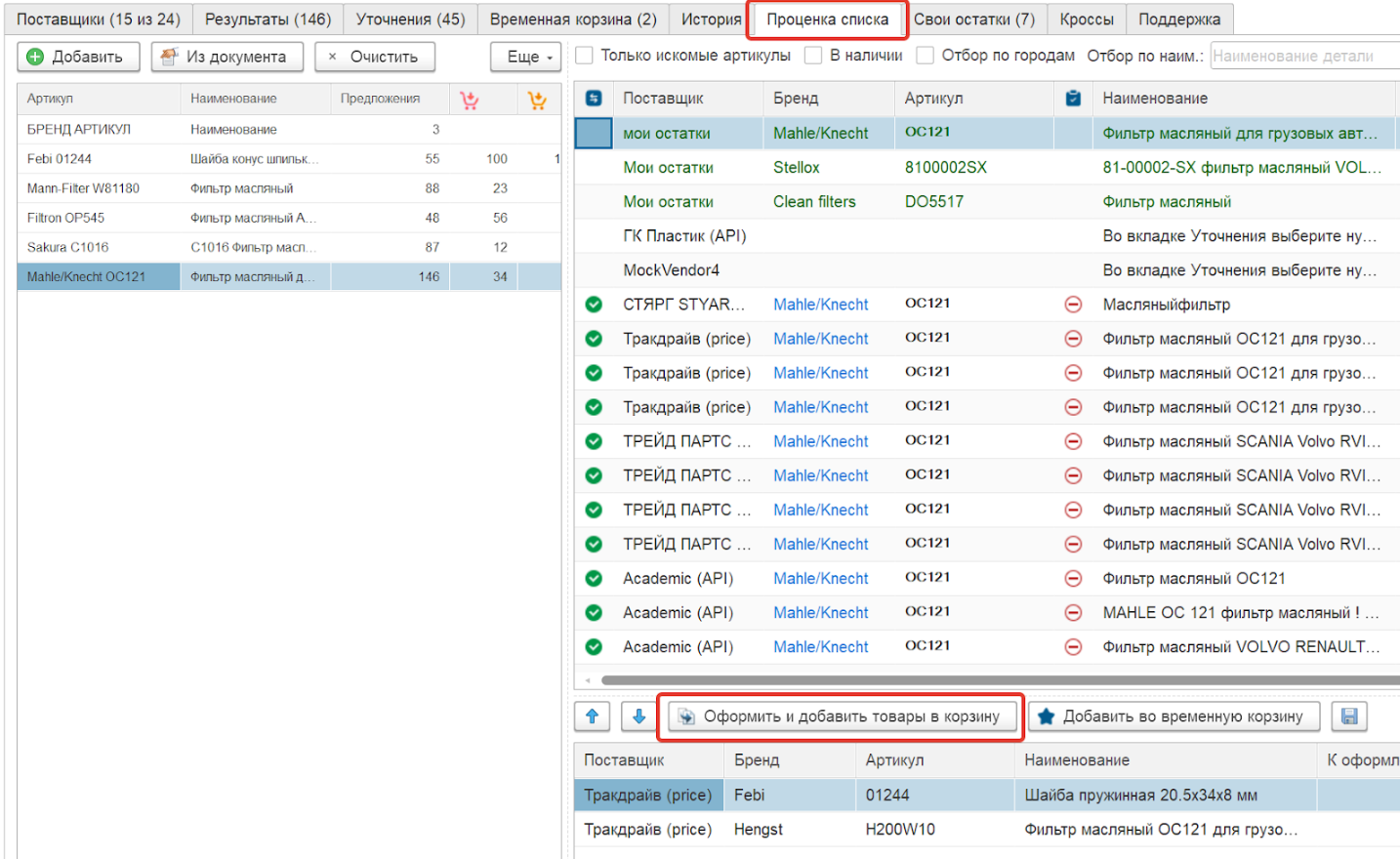
Task: Click the red cart column header icon
Action: [x=470, y=99]
